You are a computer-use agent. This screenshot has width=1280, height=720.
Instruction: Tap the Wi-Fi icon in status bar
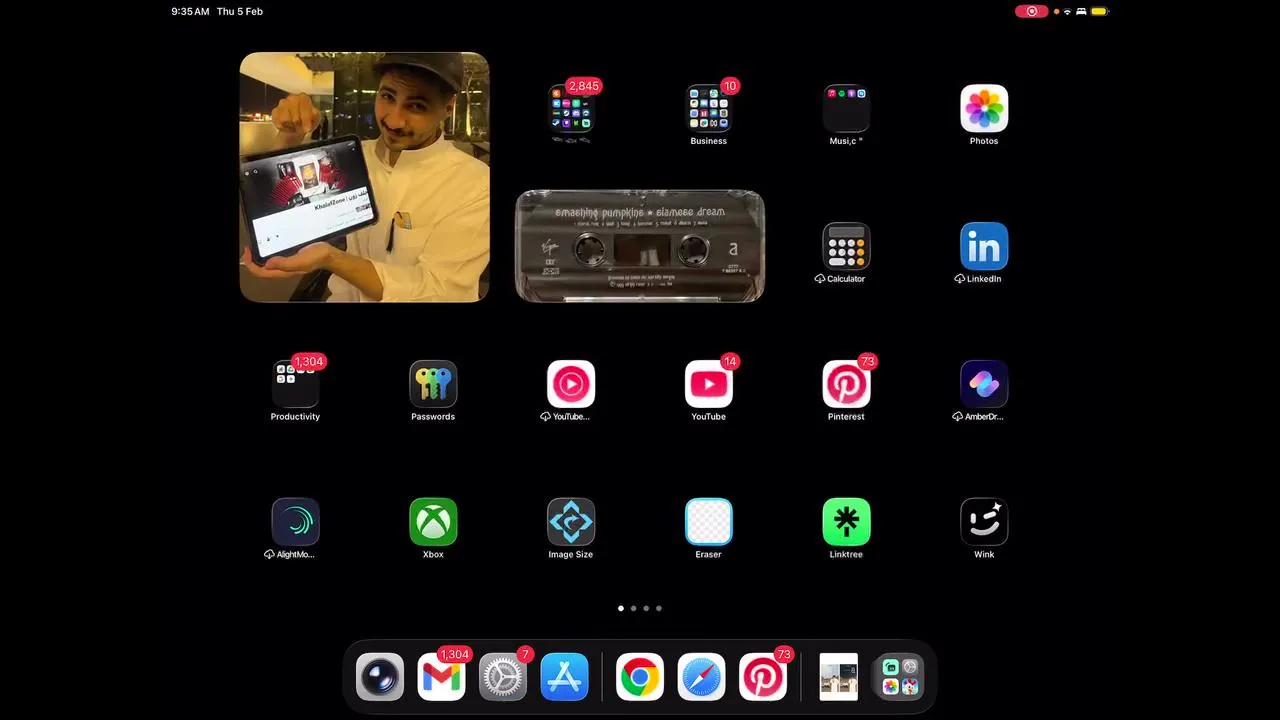click(x=1067, y=11)
